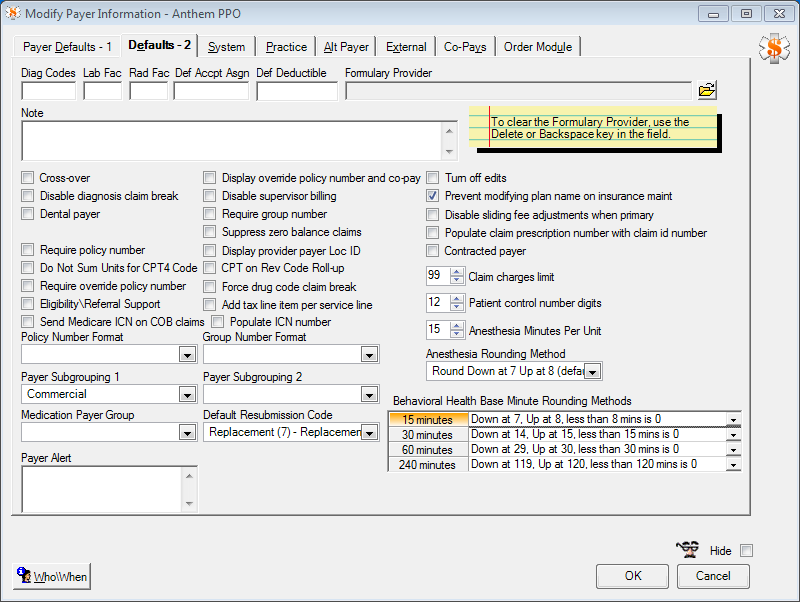This screenshot has width=800, height=602.
Task: Click the Def Deductible field
Action: click(297, 91)
